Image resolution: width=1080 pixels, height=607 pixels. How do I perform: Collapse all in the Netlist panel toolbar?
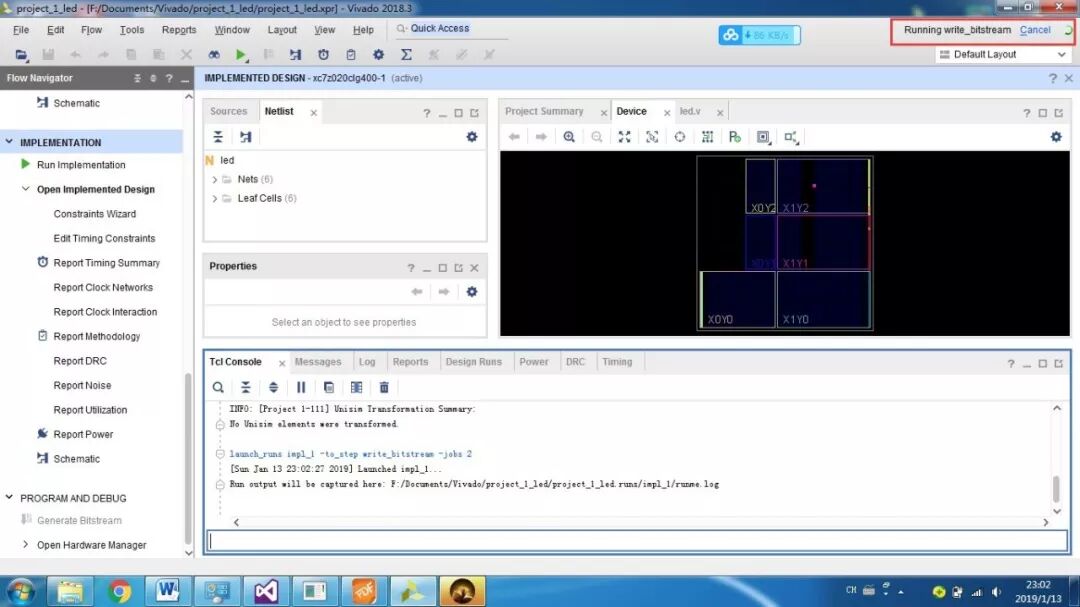tap(218, 136)
